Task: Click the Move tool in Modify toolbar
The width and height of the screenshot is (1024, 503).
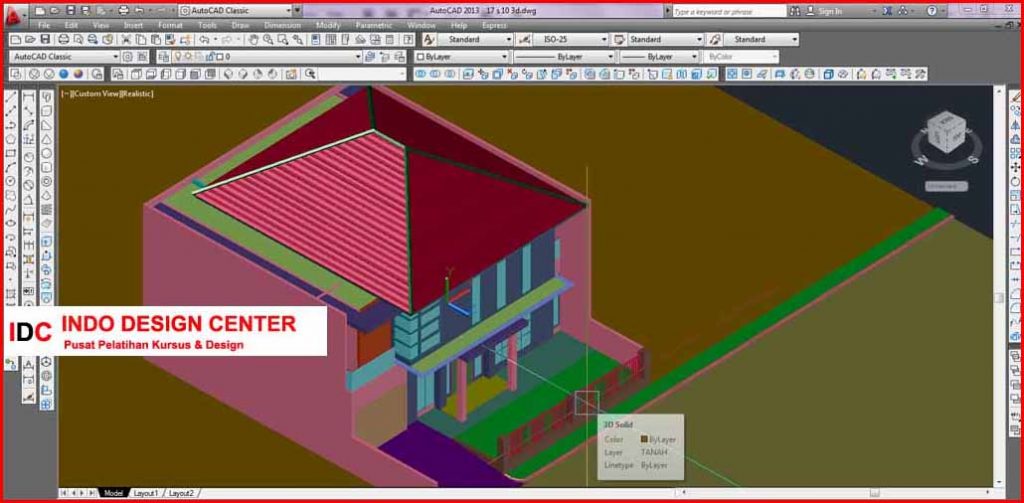Action: [1016, 167]
